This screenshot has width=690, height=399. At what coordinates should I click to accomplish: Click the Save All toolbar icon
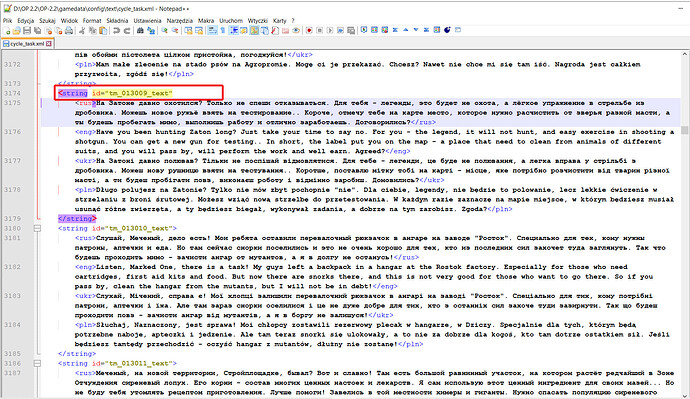click(37, 30)
